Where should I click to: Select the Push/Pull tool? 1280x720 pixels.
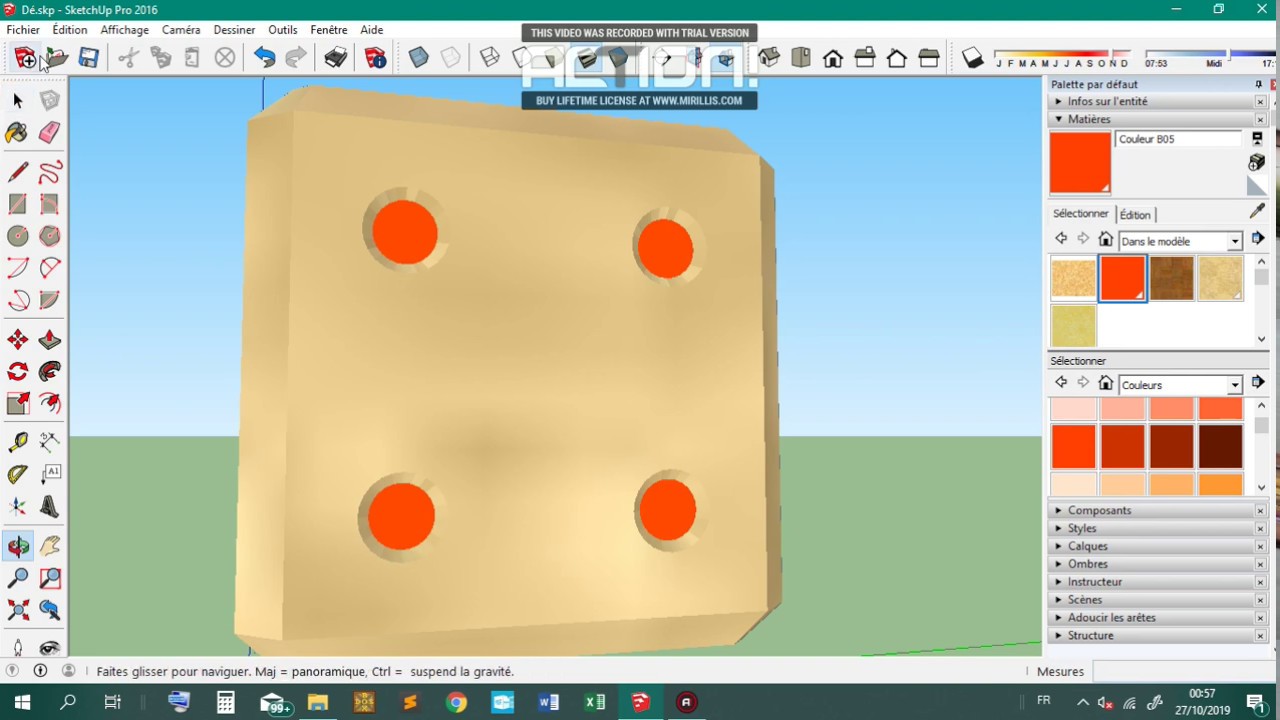[x=49, y=340]
